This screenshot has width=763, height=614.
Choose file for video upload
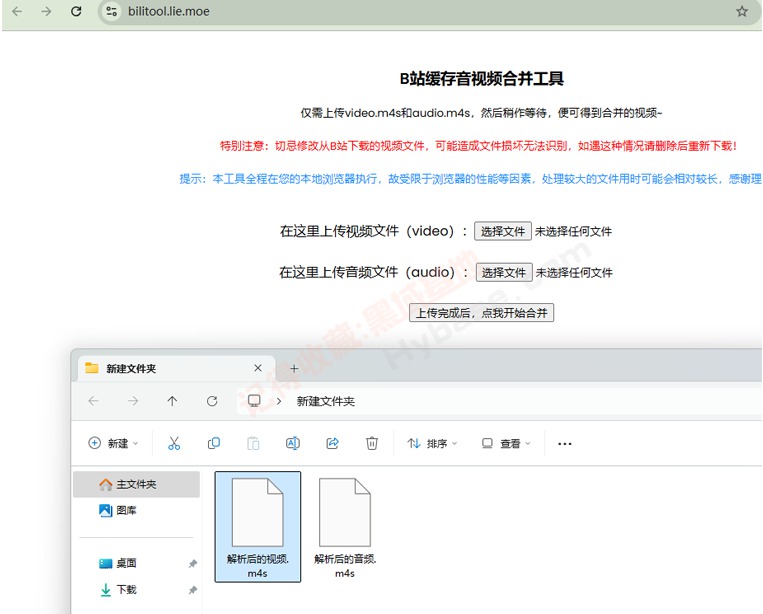point(503,232)
